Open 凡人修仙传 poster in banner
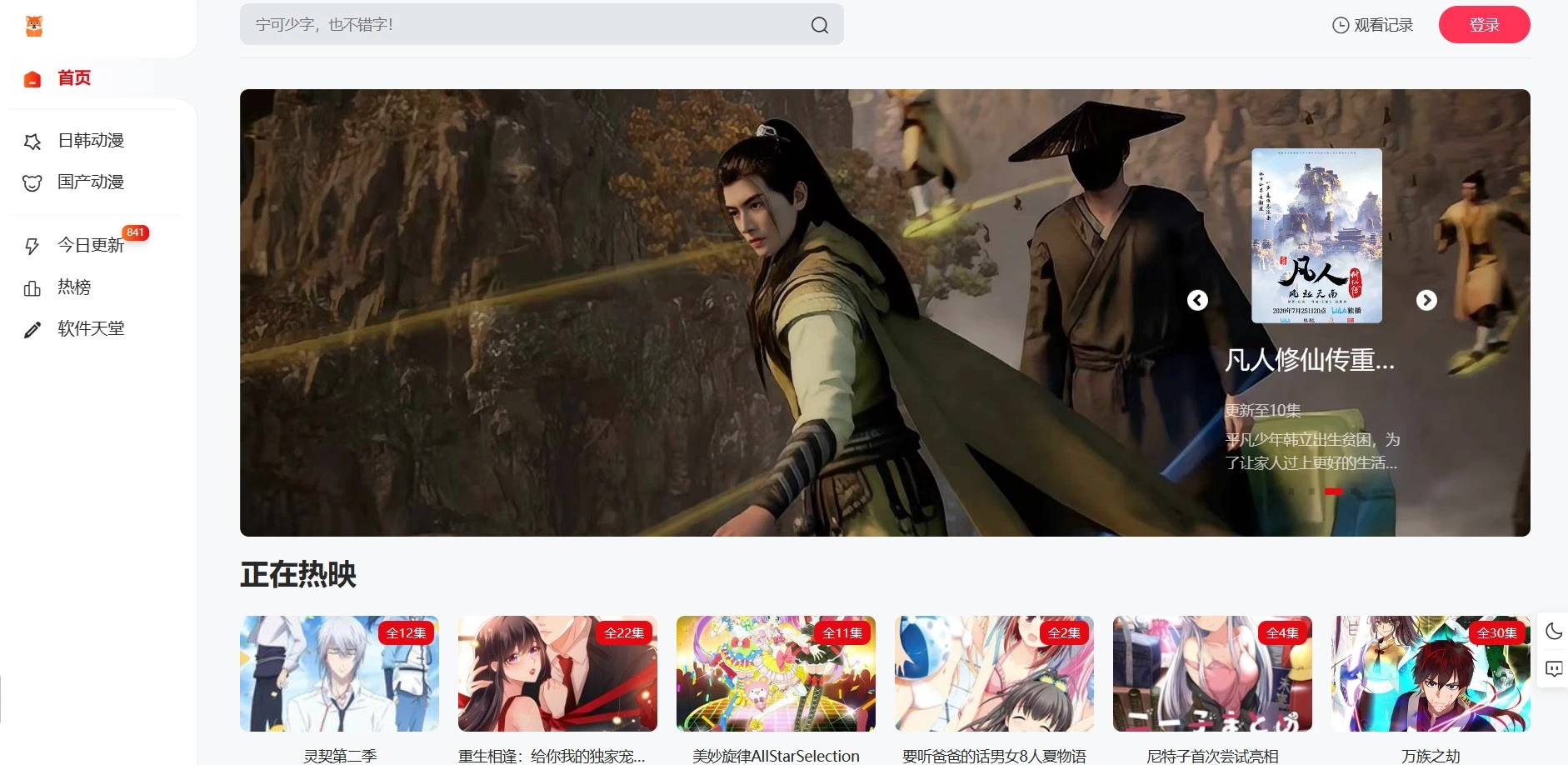The width and height of the screenshot is (1568, 765). [1316, 236]
